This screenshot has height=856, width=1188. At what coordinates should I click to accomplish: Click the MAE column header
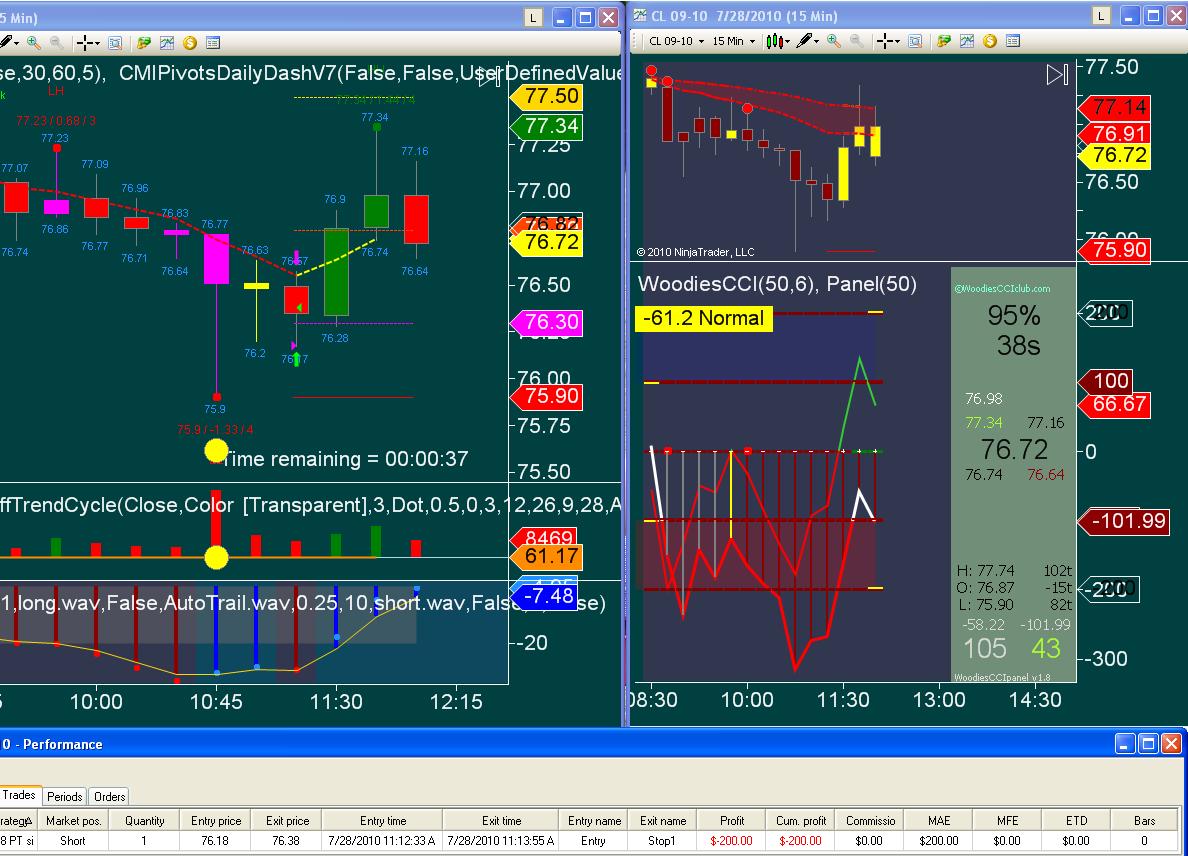939,820
